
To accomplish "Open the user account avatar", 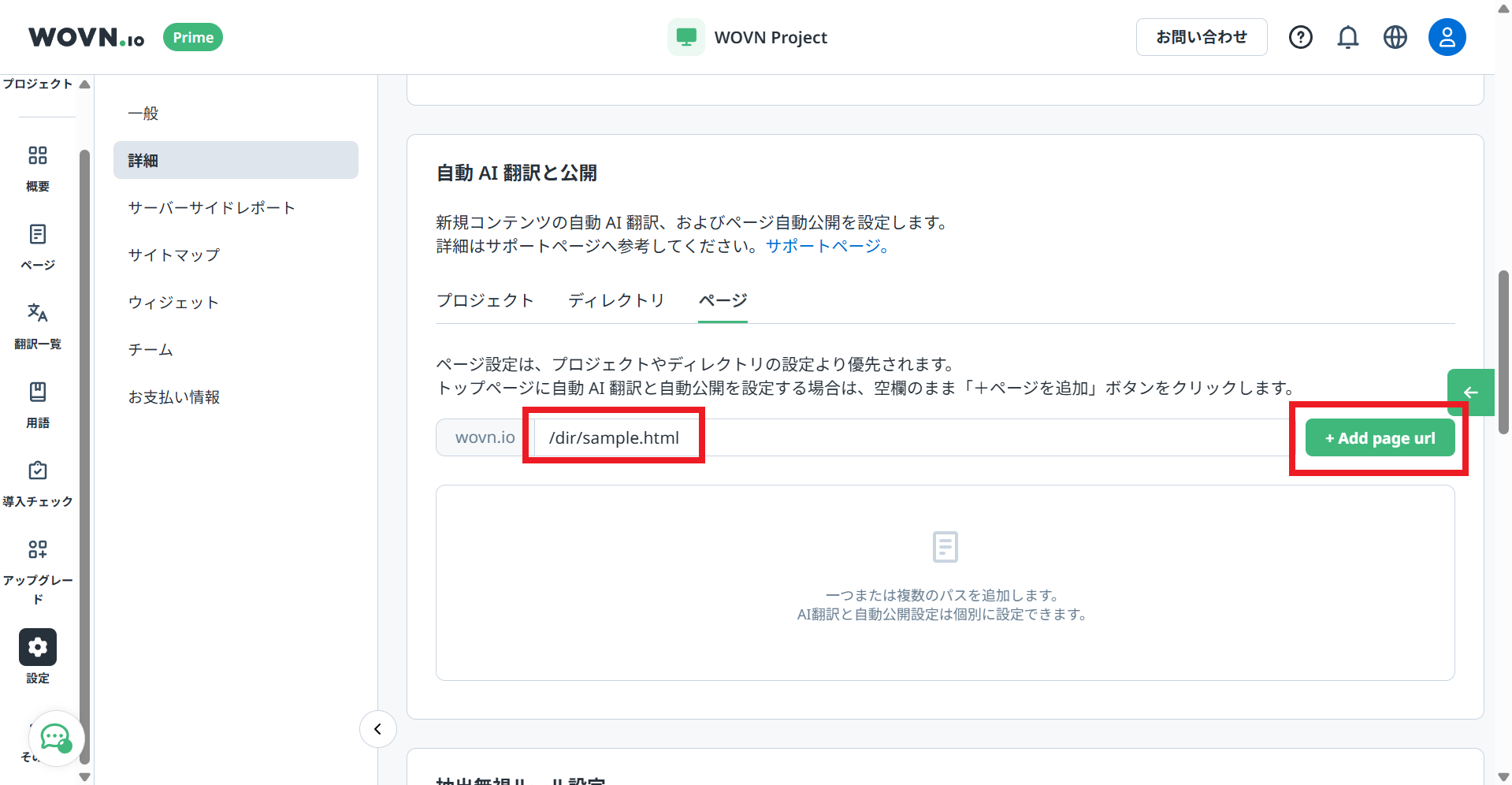I will tap(1447, 36).
